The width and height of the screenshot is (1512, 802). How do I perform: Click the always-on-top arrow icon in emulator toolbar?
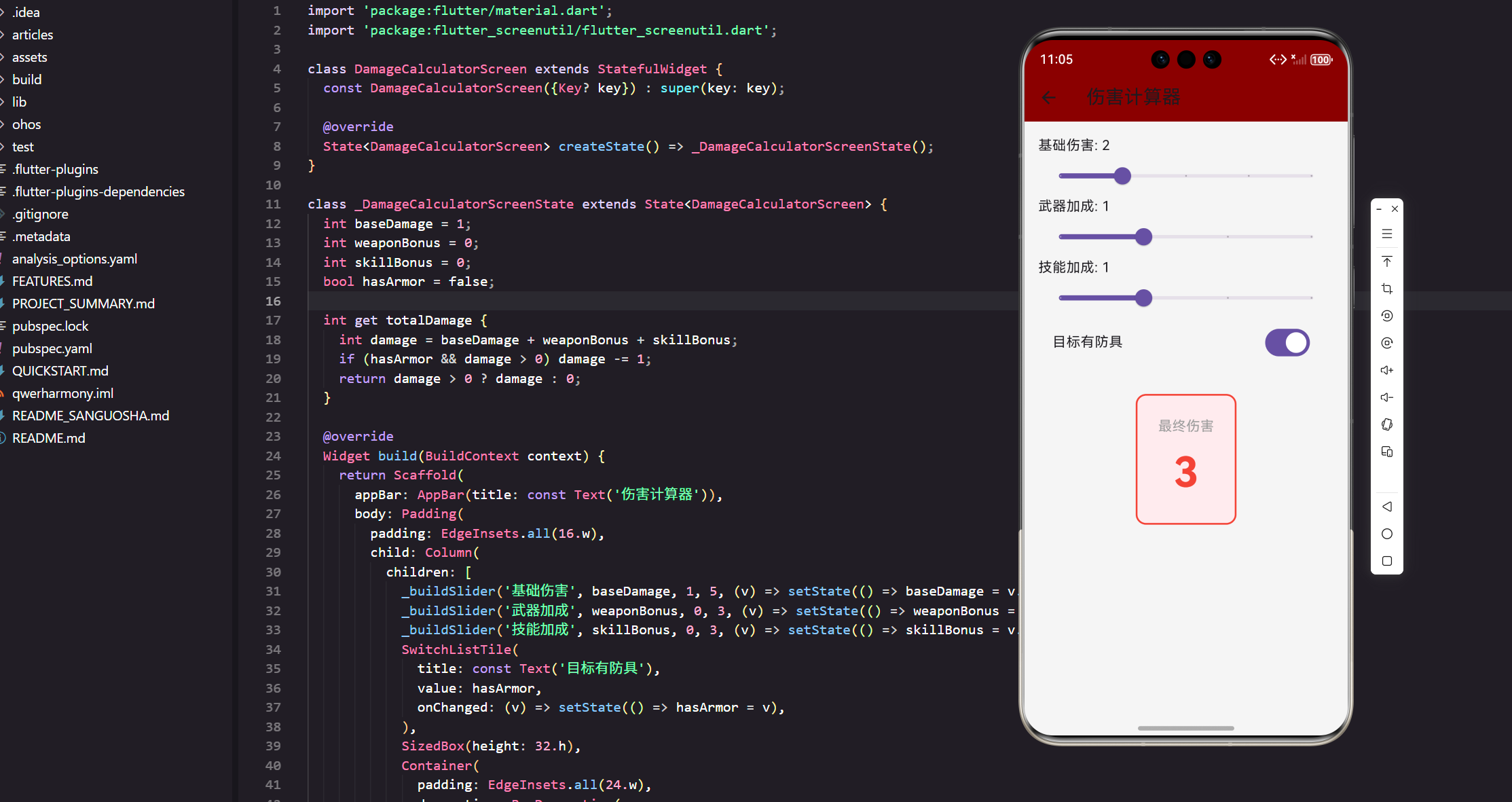[1387, 261]
